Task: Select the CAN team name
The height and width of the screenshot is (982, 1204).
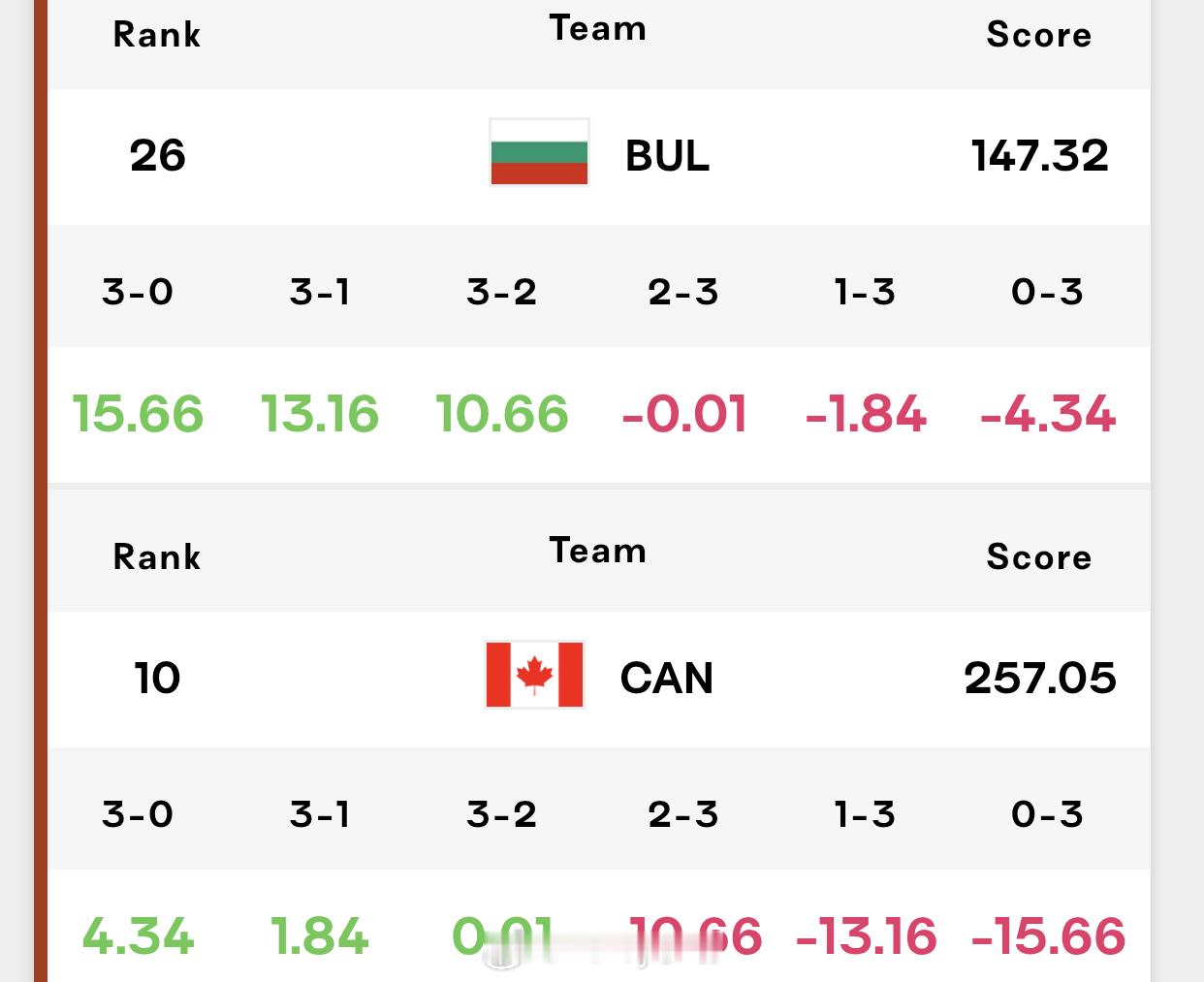Action: pos(666,678)
